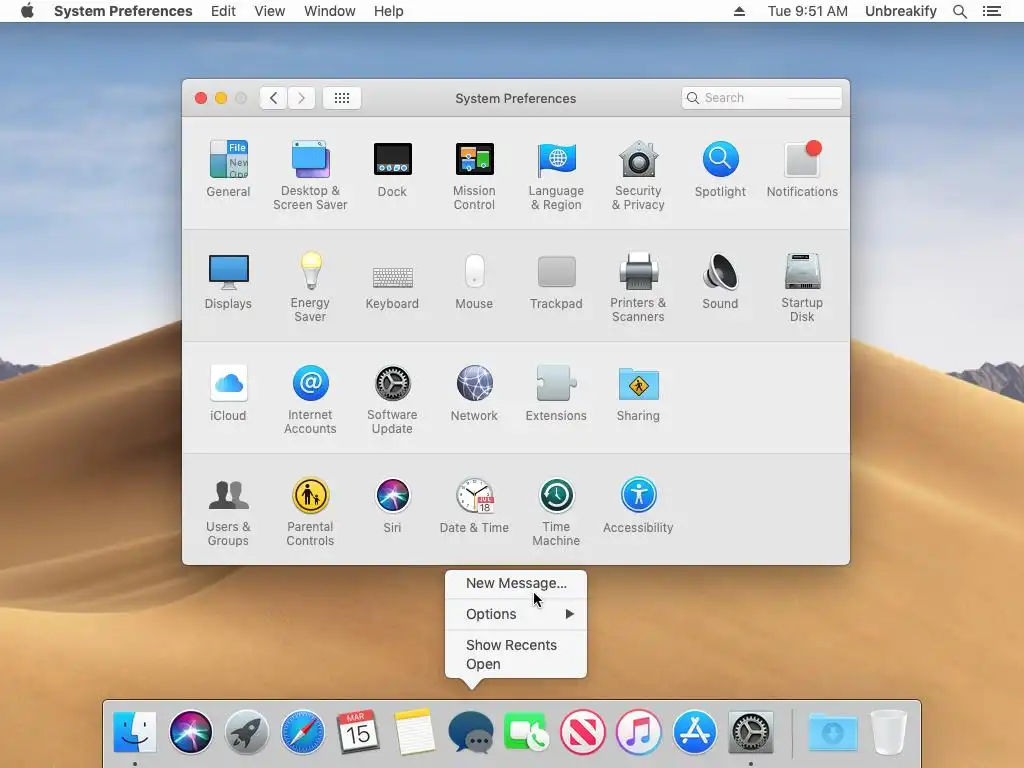1024x768 pixels.
Task: Choose New Message... from the Dock menu
Action: point(516,583)
